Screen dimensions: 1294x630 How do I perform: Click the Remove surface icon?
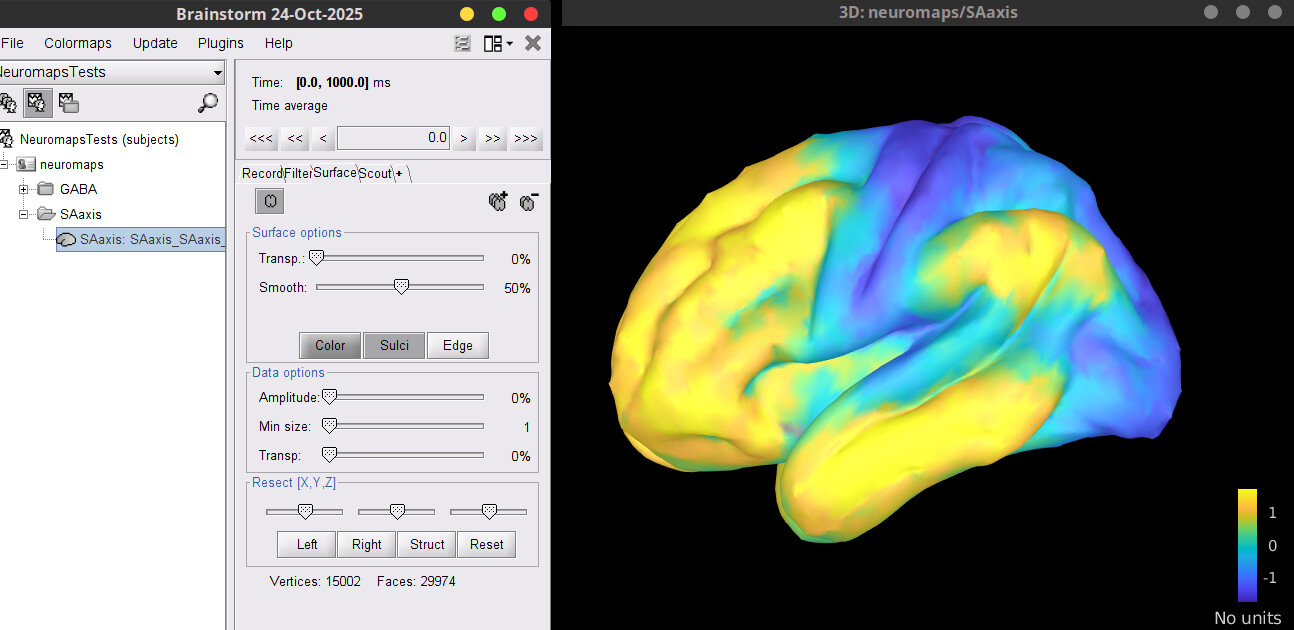tap(529, 201)
